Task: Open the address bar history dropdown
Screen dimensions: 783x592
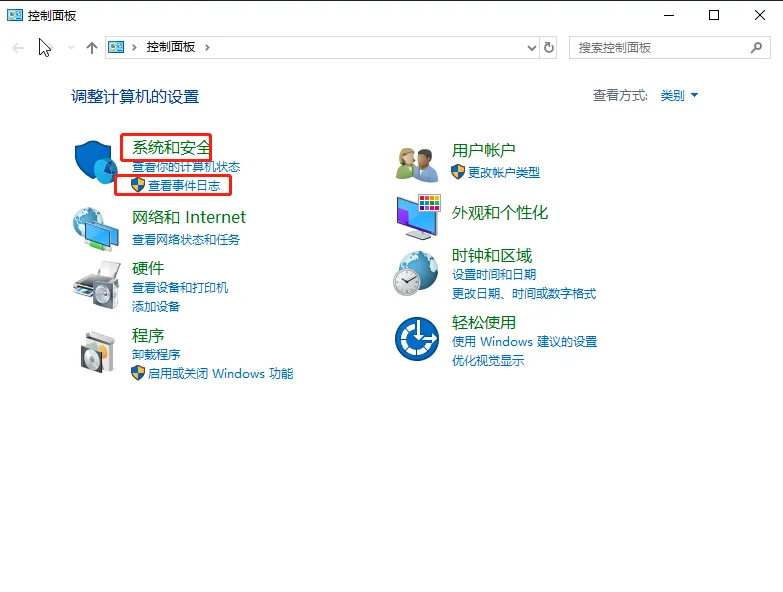Action: [x=532, y=48]
